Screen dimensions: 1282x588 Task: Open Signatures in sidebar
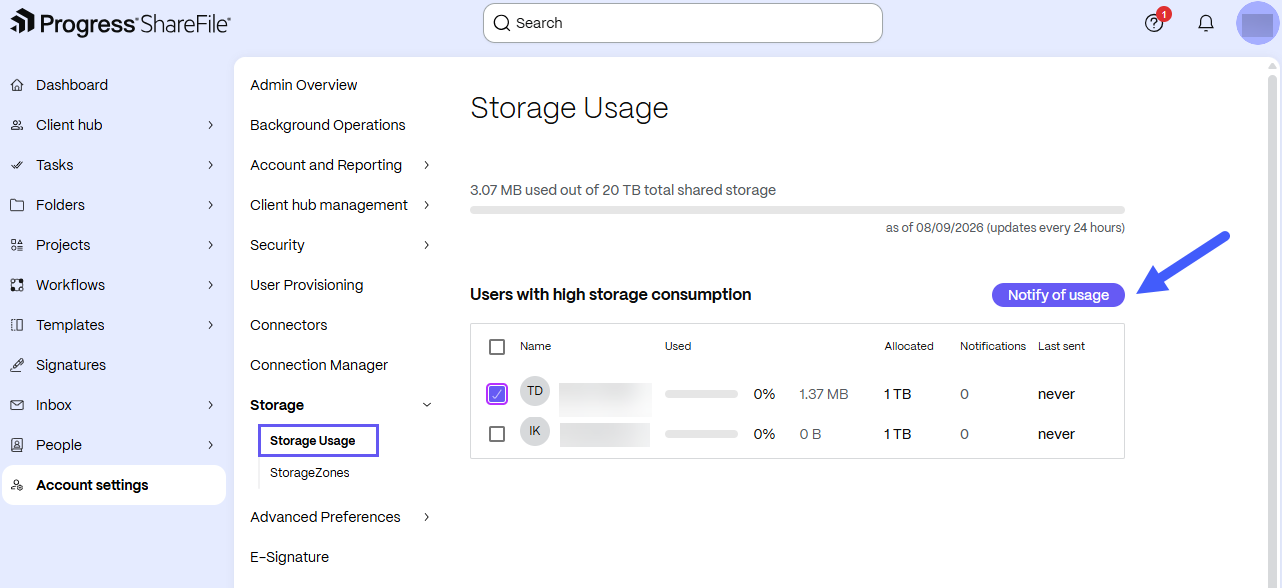(x=71, y=365)
